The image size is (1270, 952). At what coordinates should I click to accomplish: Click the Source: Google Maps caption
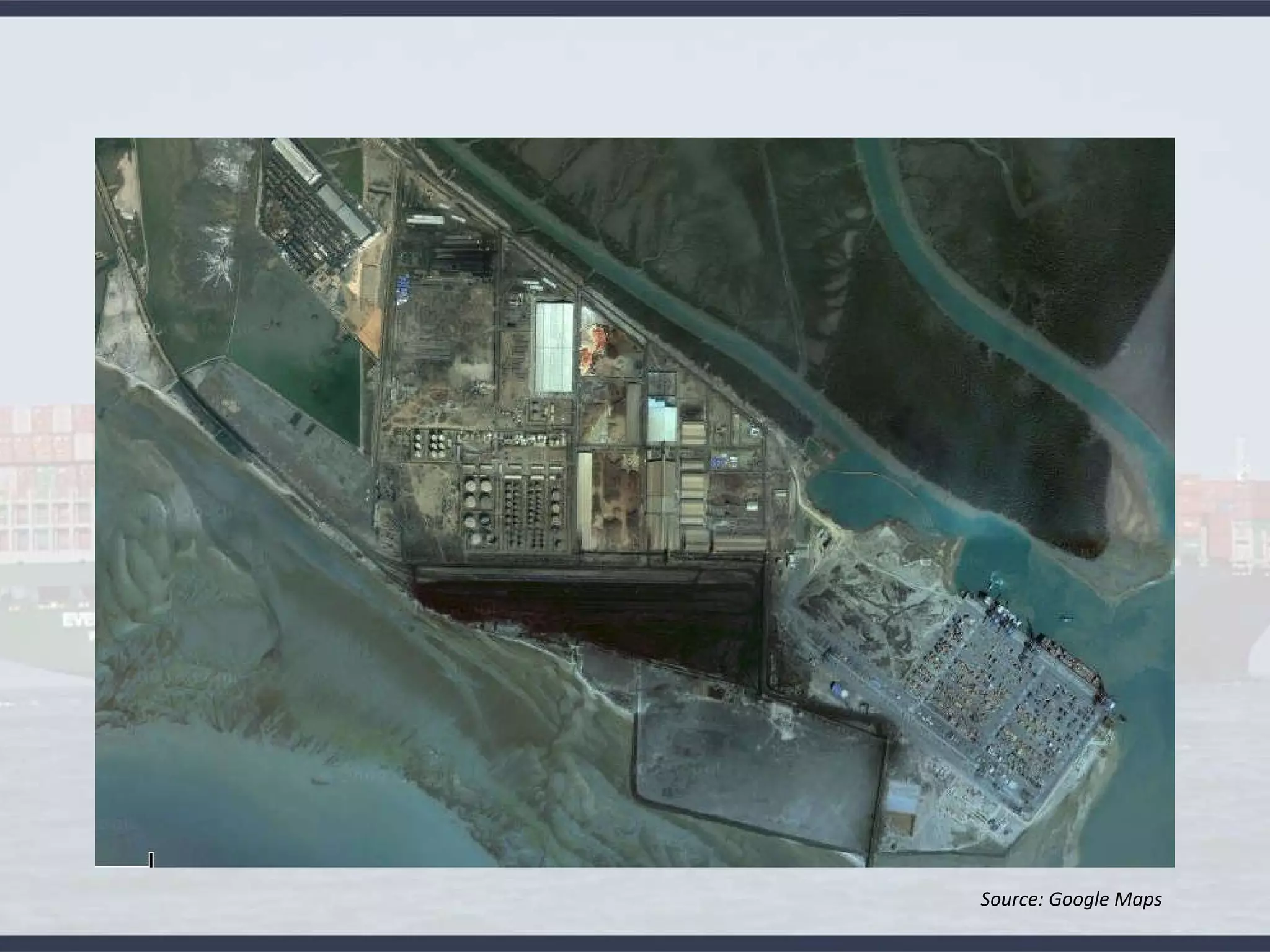[1070, 899]
